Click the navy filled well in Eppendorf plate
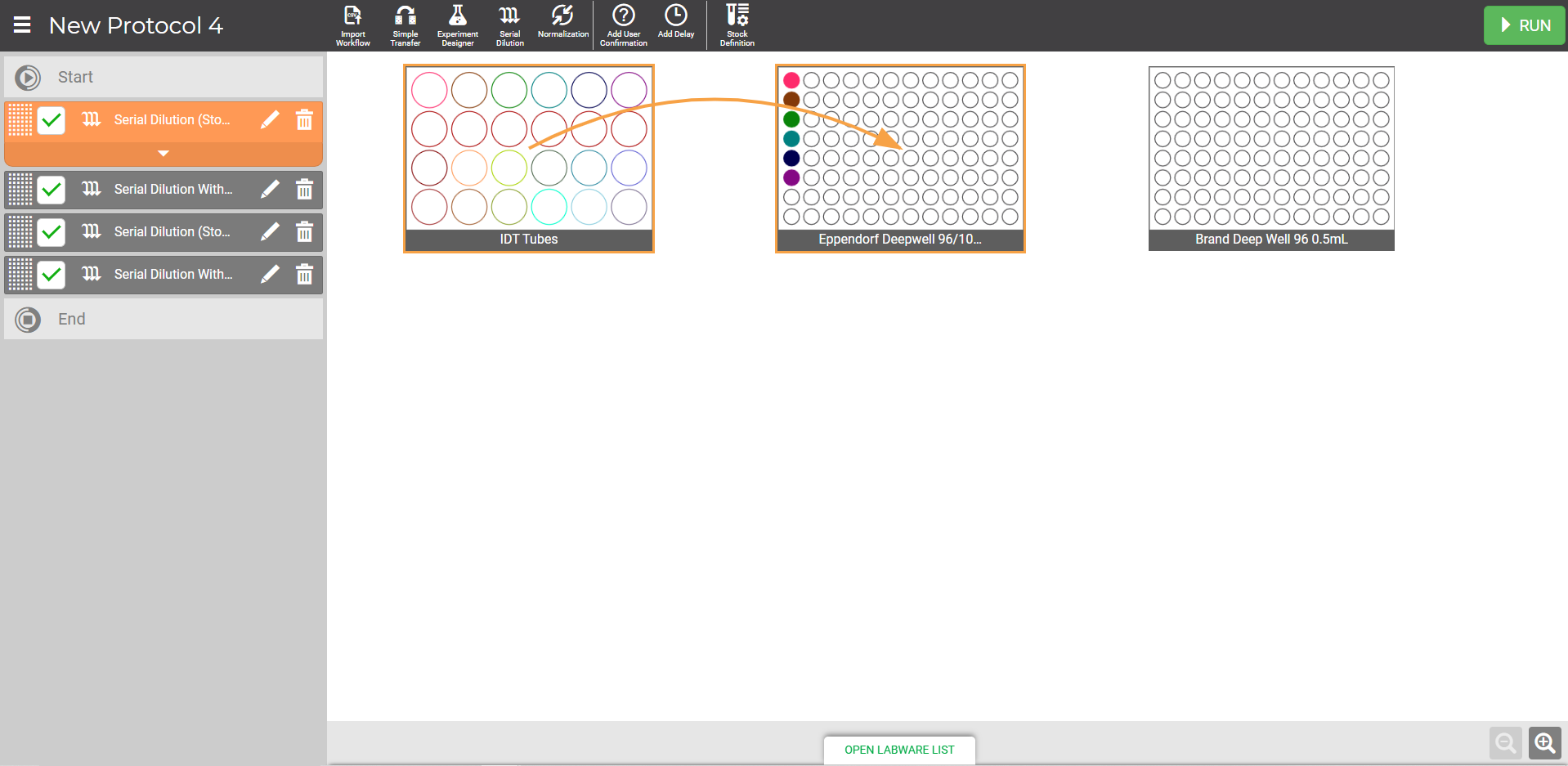Viewport: 1568px width, 766px height. pos(791,158)
